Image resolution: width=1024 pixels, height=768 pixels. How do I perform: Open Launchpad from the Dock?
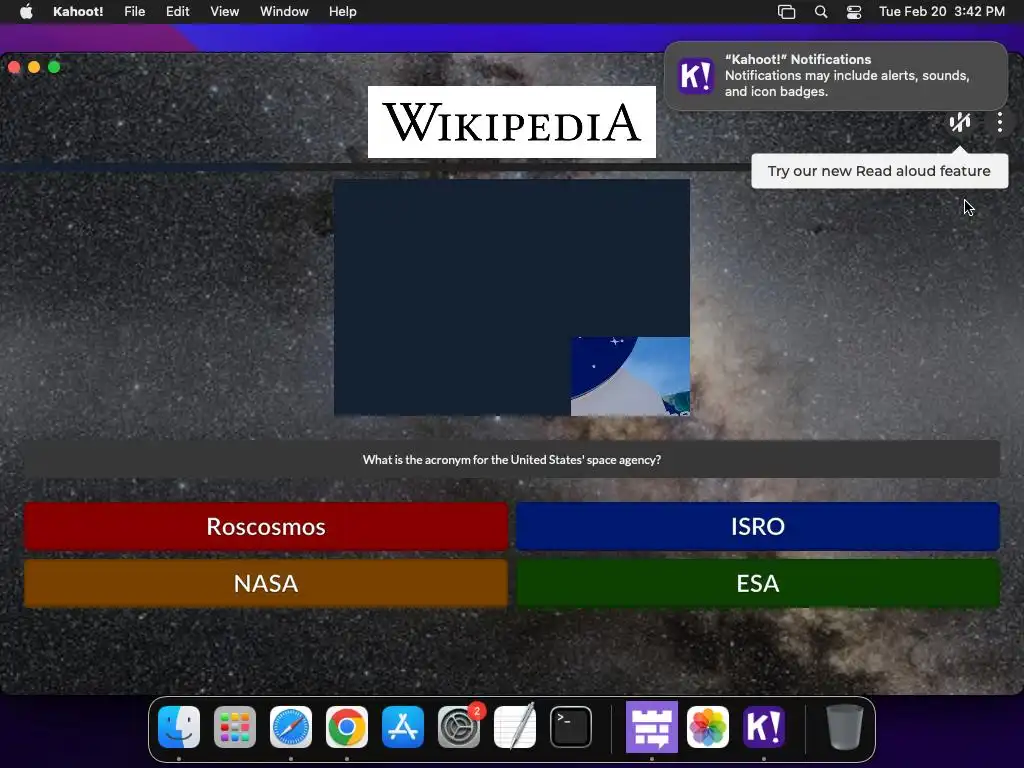tap(235, 727)
